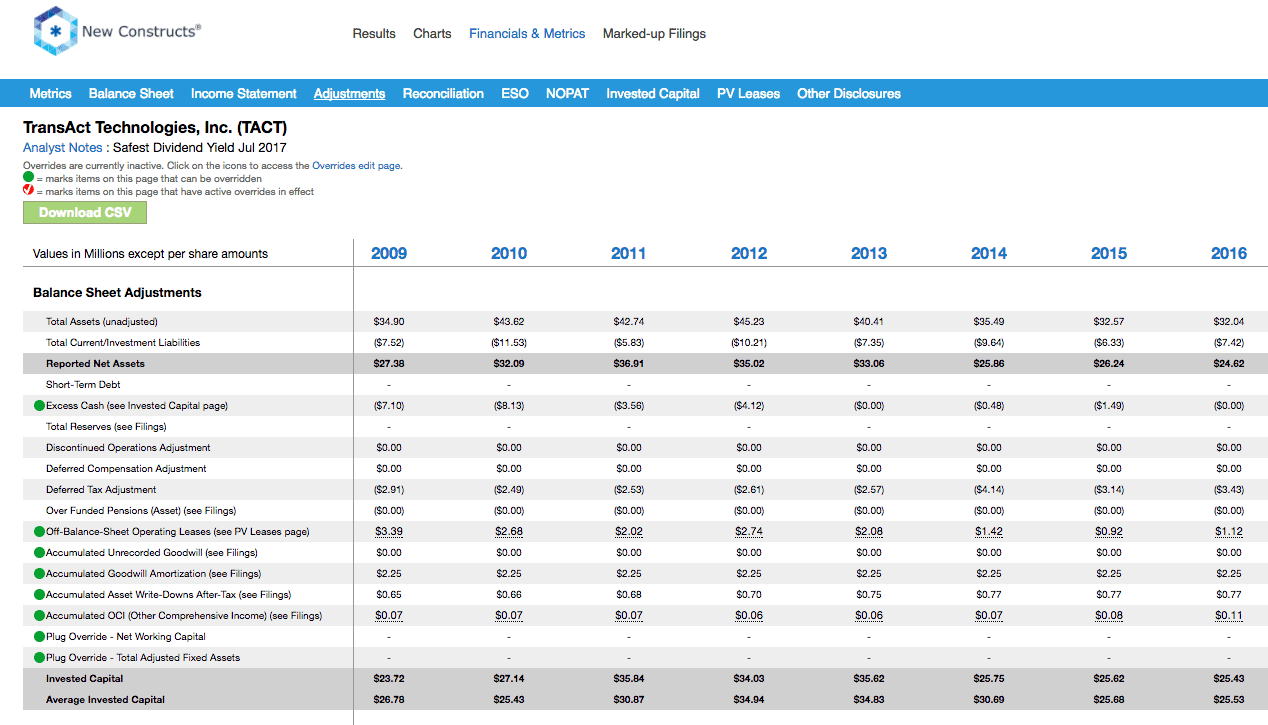The width and height of the screenshot is (1268, 725).
Task: Select the 2015 column header
Action: (x=1109, y=254)
